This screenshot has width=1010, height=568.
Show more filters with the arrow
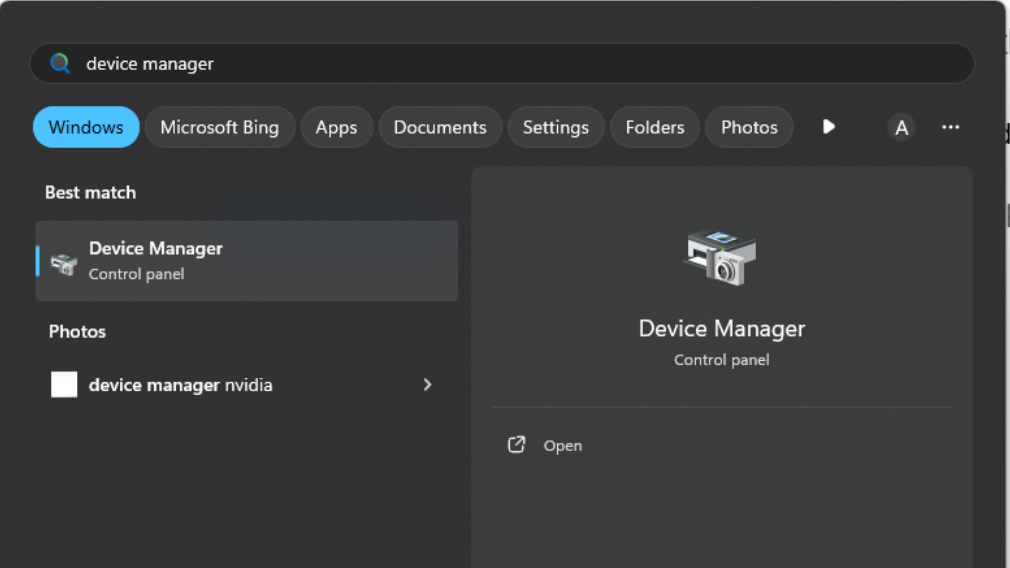(828, 127)
